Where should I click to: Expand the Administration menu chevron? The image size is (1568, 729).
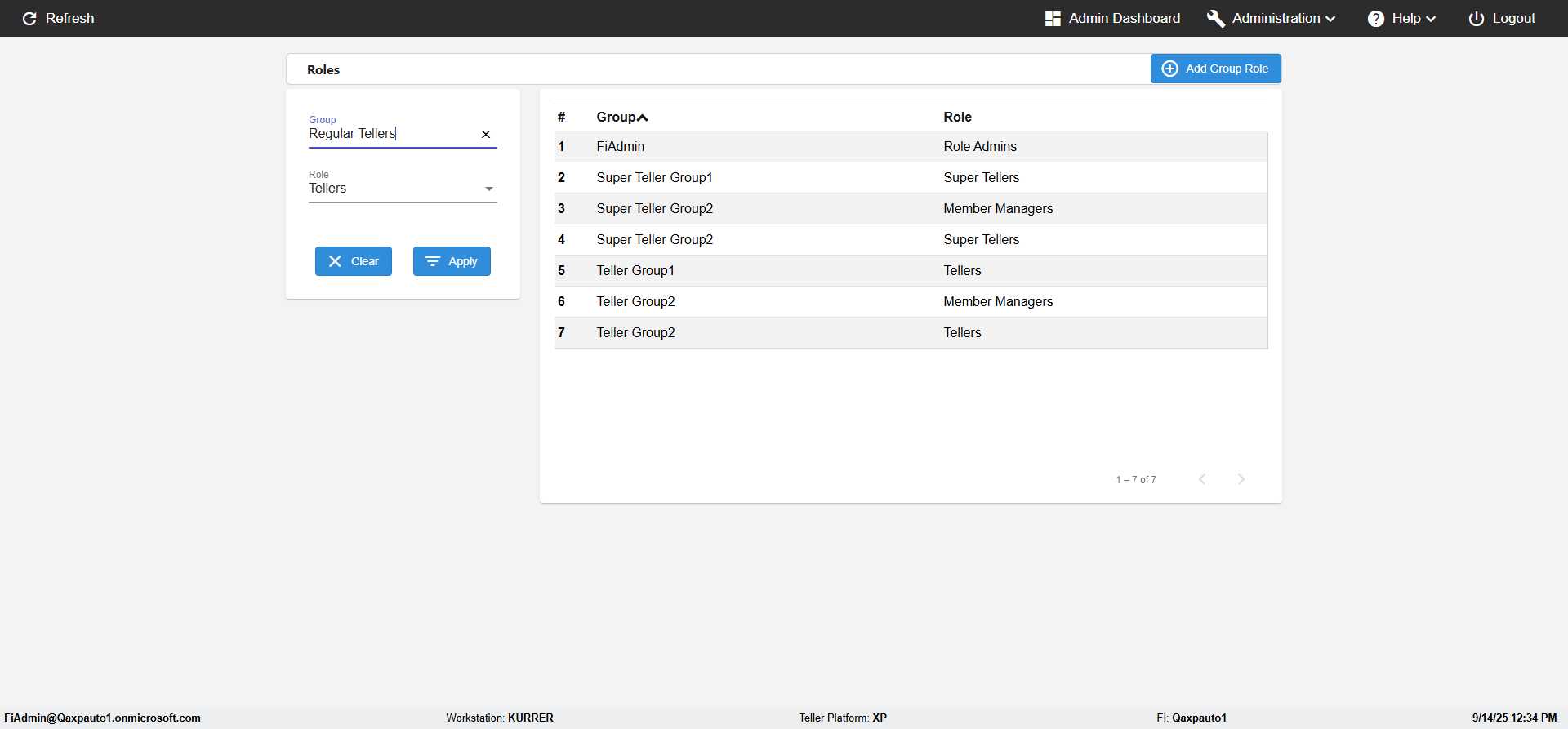coord(1330,19)
